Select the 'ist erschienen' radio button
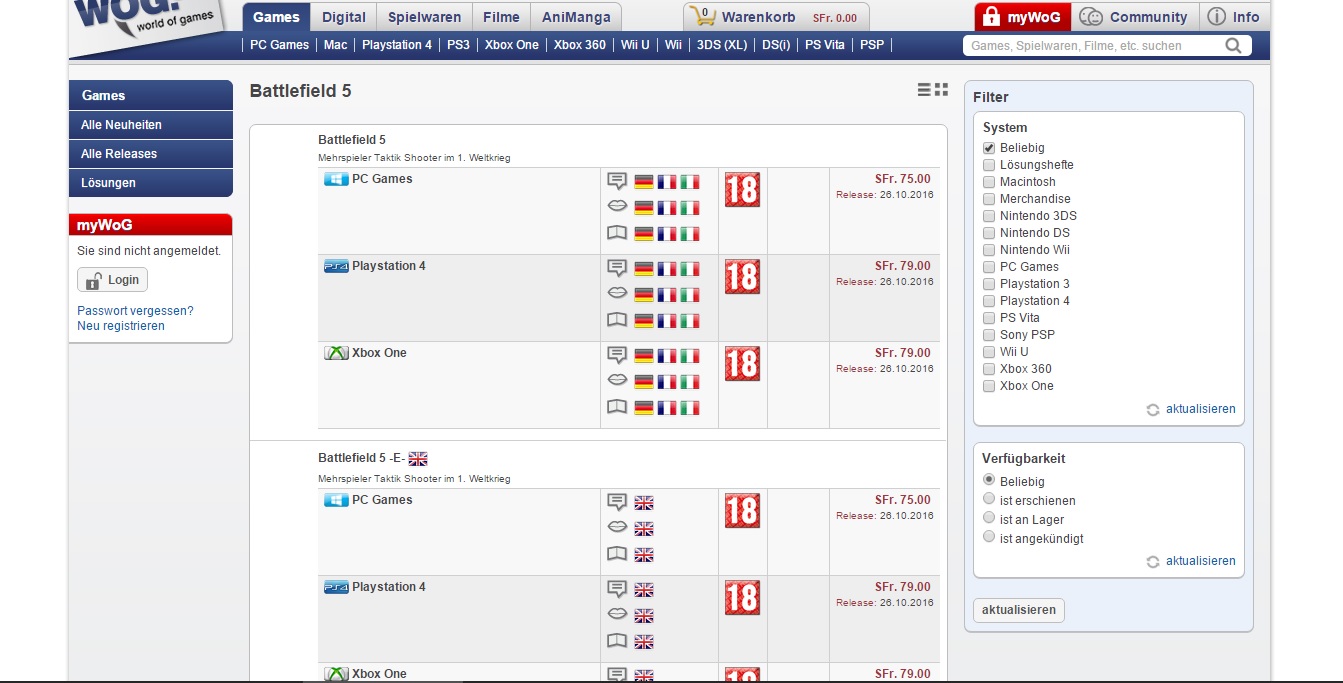 pyautogui.click(x=989, y=499)
